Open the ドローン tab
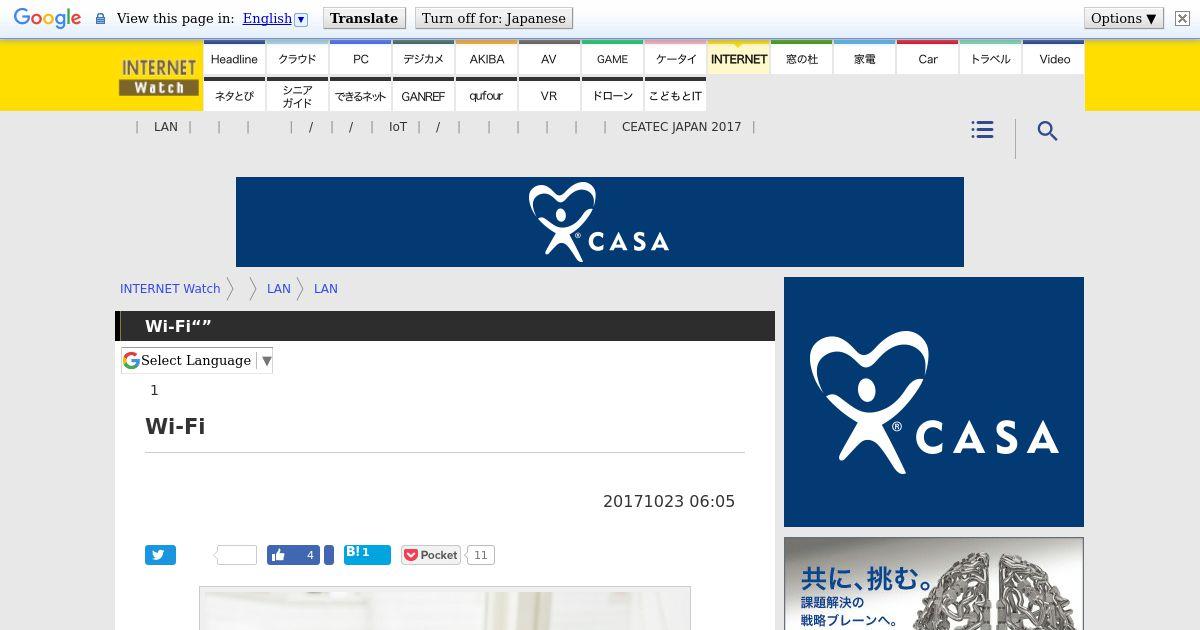The height and width of the screenshot is (630, 1200). pyautogui.click(x=612, y=95)
